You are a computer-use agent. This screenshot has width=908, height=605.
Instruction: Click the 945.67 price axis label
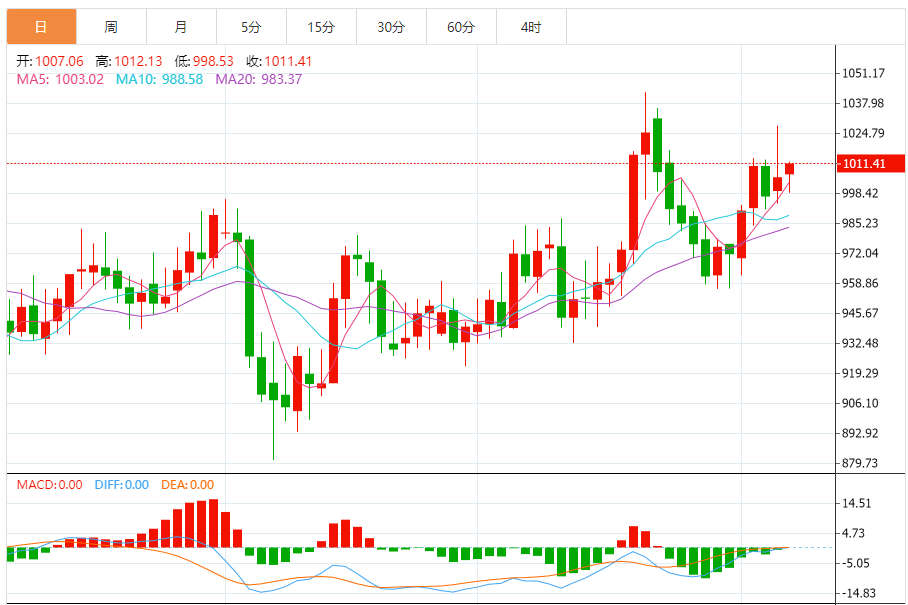point(860,313)
